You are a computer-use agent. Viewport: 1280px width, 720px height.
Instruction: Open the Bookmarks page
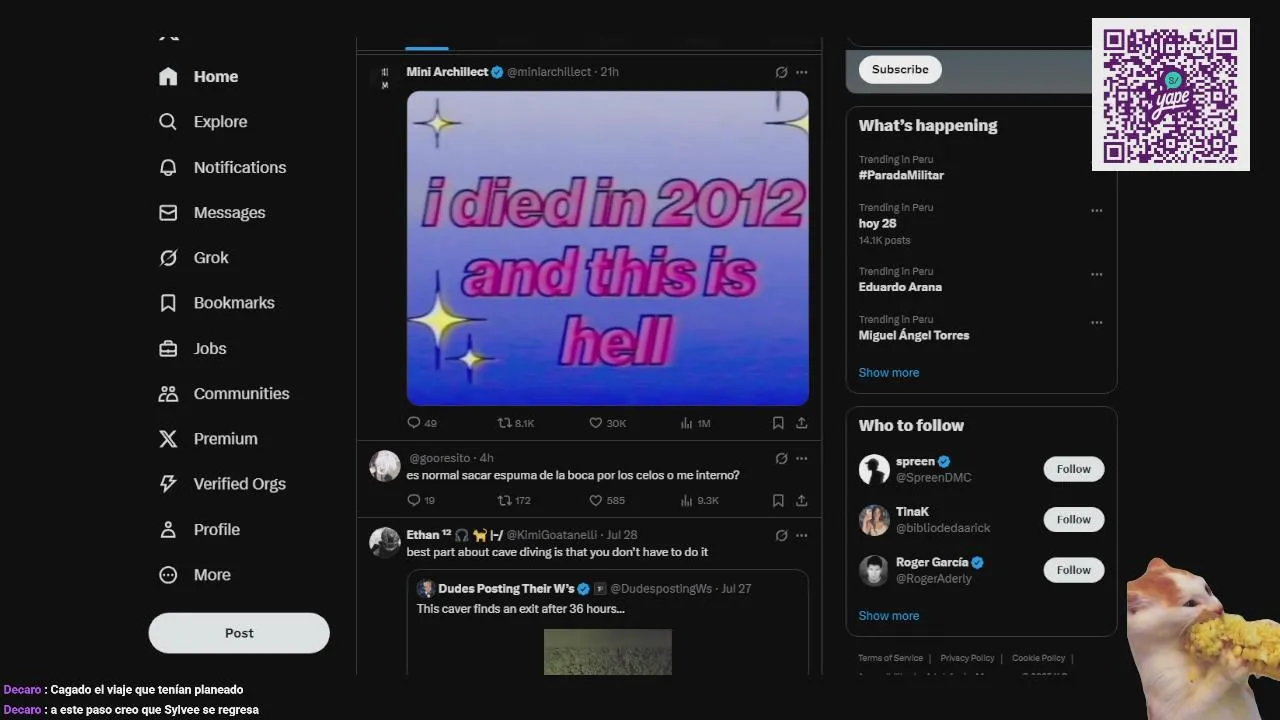[216, 303]
